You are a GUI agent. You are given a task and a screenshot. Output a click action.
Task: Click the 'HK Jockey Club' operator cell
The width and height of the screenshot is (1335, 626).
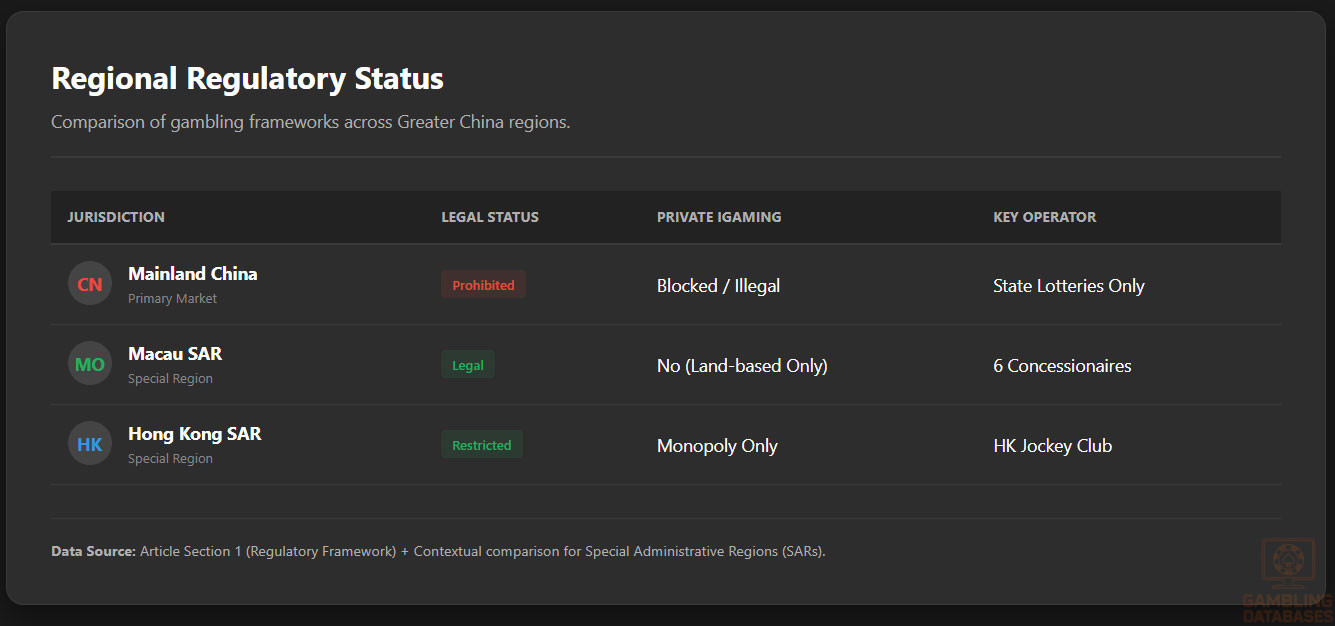pyautogui.click(x=1052, y=446)
